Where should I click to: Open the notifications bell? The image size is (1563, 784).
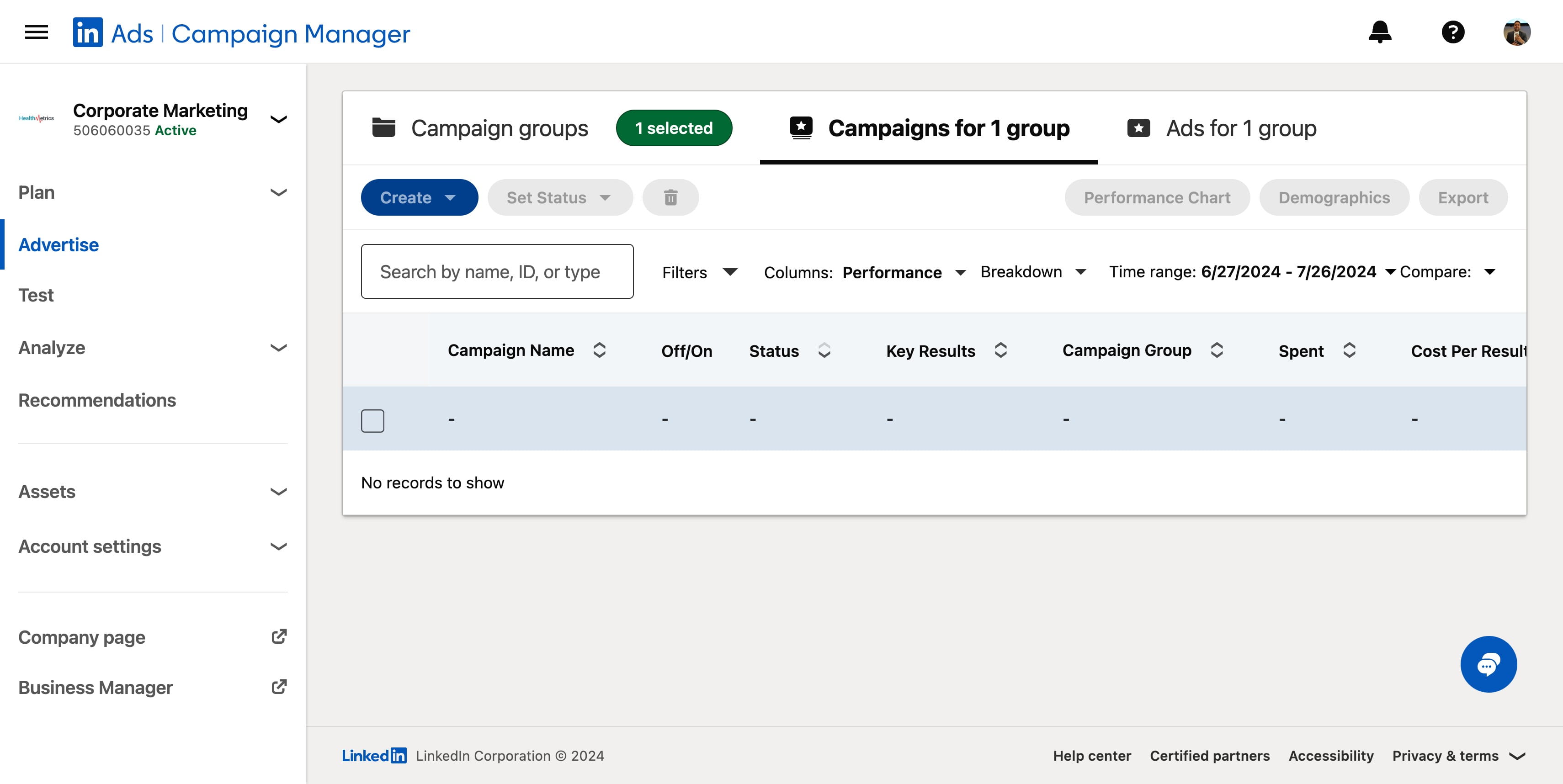click(x=1380, y=32)
